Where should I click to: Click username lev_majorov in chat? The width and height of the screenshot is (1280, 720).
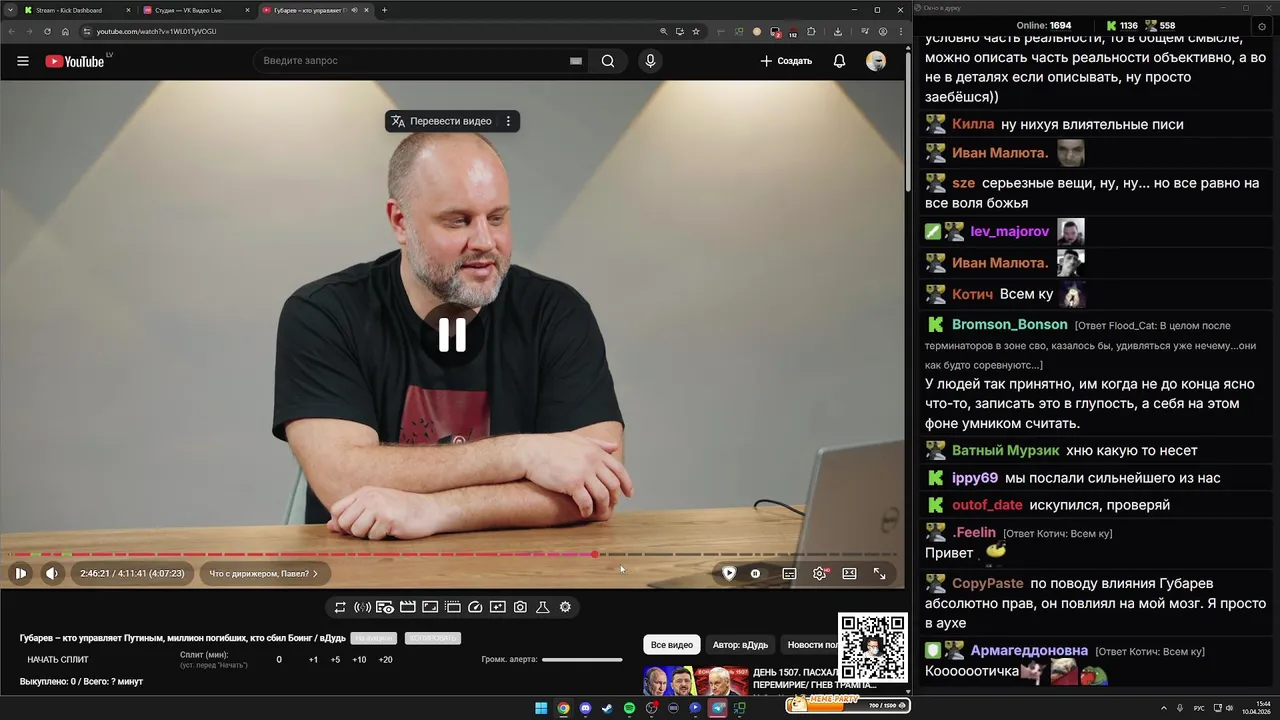point(1009,232)
